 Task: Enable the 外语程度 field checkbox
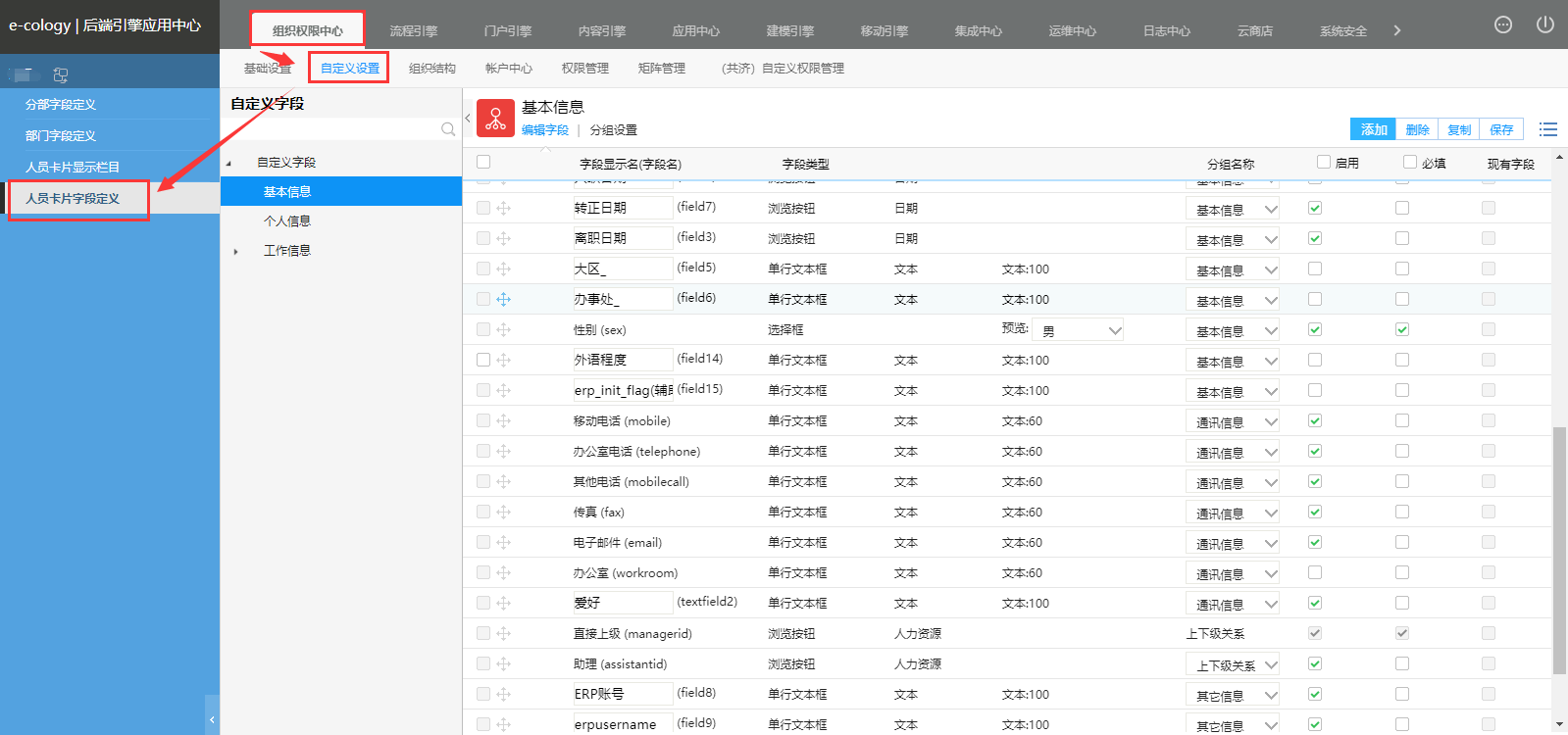click(x=1315, y=361)
